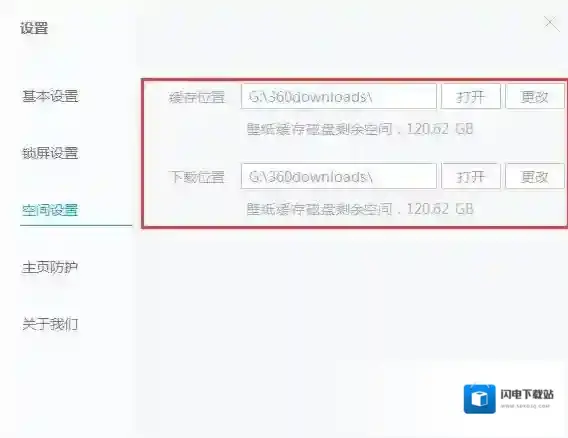Viewport: 568px width, 438px height.
Task: Switch to the 锁屏设置 tab
Action: [x=50, y=153]
